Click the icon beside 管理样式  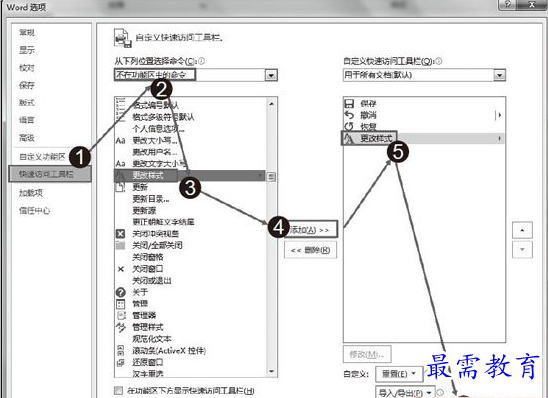coord(121,327)
